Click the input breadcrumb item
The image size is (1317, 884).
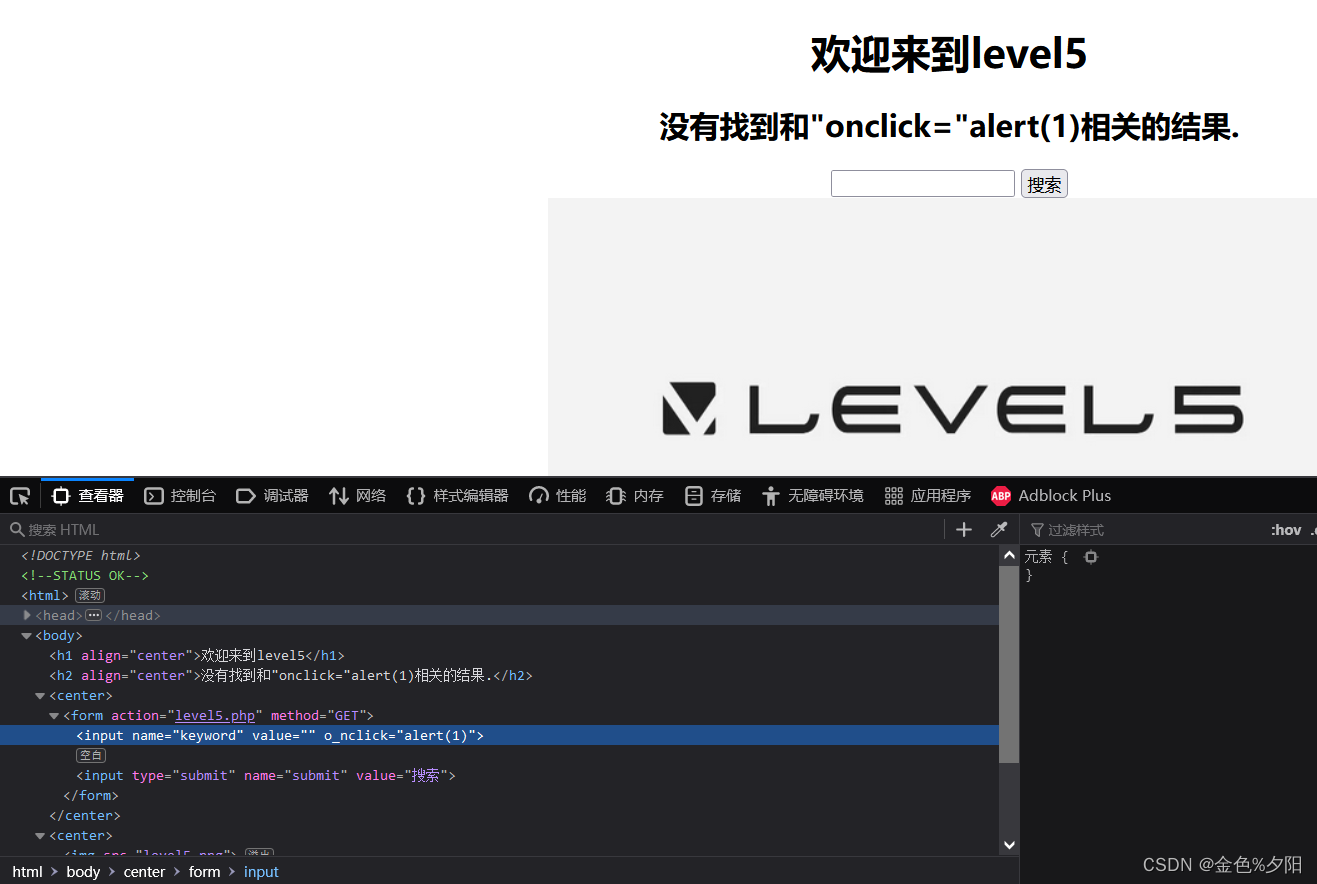pyautogui.click(x=261, y=872)
